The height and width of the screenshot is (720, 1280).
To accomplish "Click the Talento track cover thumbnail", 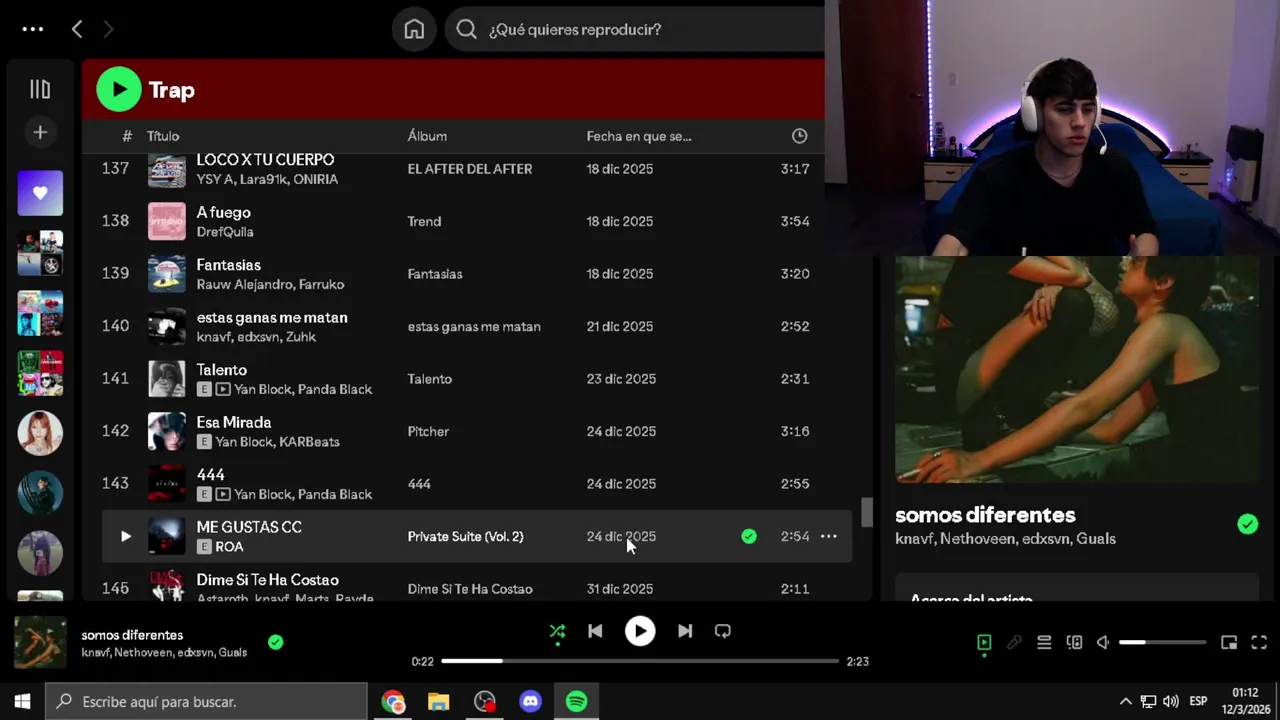I will point(167,379).
